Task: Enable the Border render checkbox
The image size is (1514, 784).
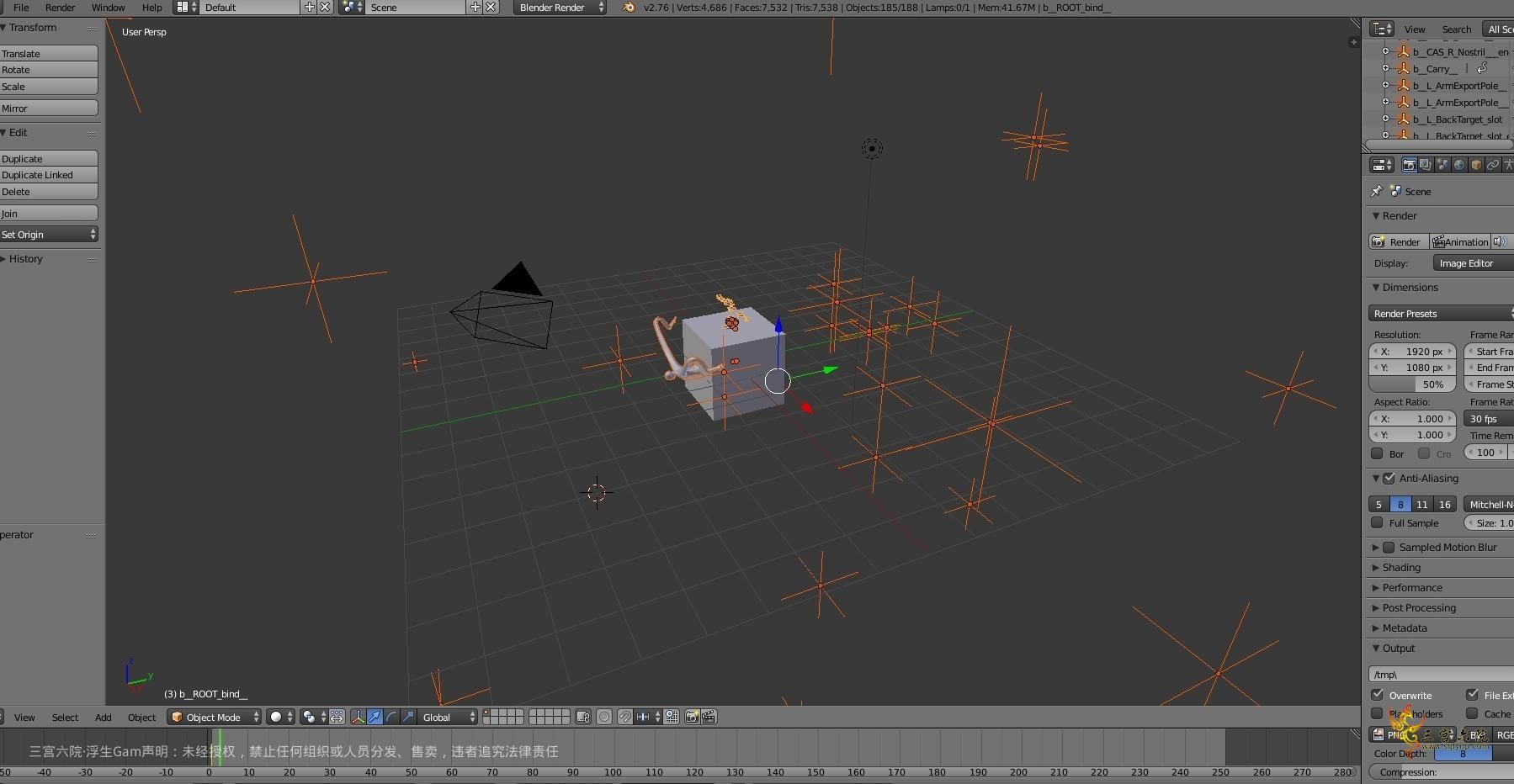Action: (1377, 453)
